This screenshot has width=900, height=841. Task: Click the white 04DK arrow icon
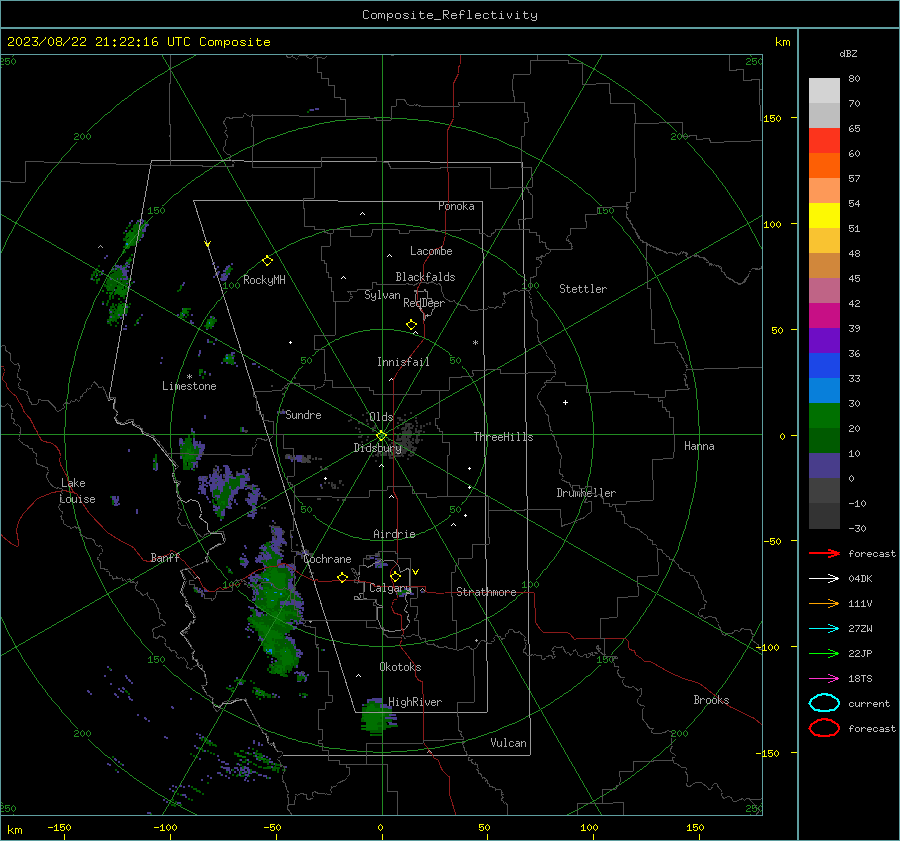pyautogui.click(x=824, y=578)
